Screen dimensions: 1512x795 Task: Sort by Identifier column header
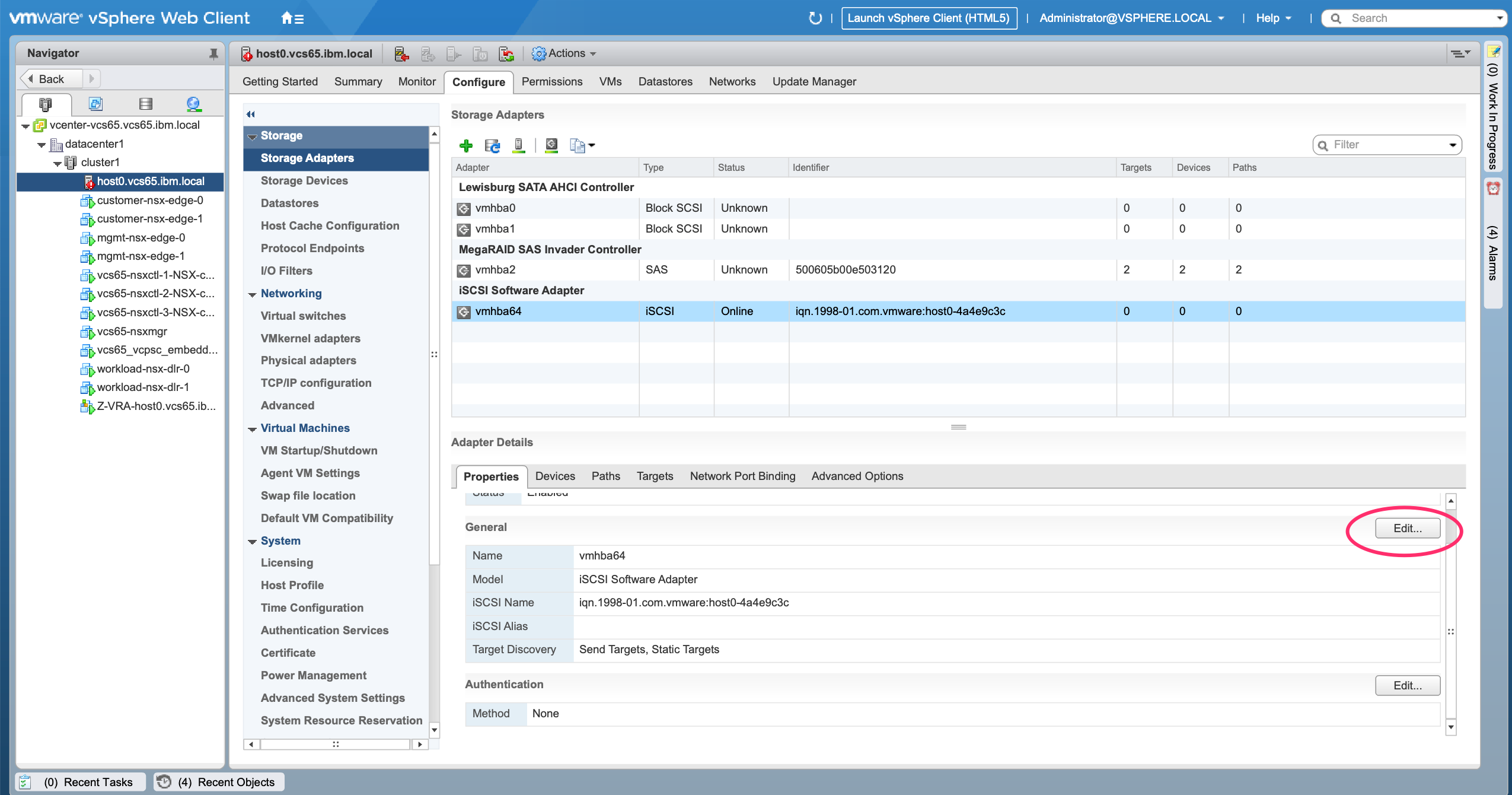click(952, 168)
